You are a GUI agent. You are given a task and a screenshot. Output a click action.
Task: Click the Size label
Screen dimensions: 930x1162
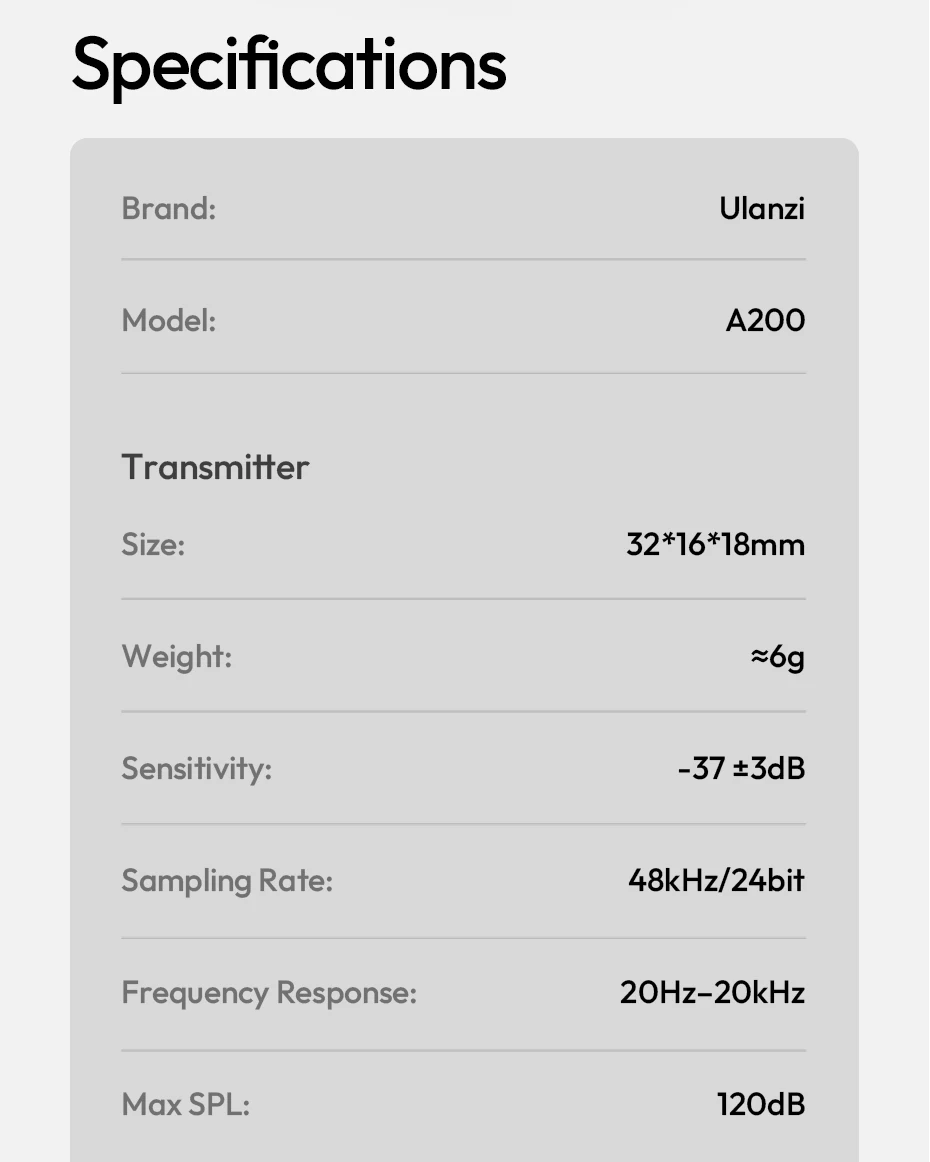153,545
